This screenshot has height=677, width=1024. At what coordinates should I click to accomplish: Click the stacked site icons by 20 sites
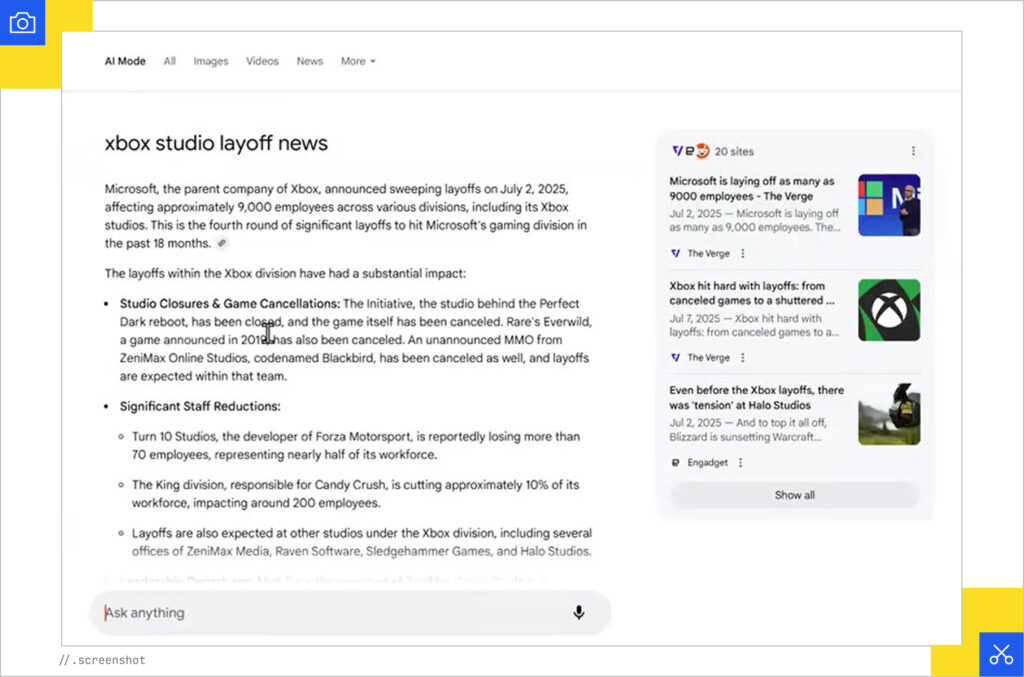pos(690,151)
